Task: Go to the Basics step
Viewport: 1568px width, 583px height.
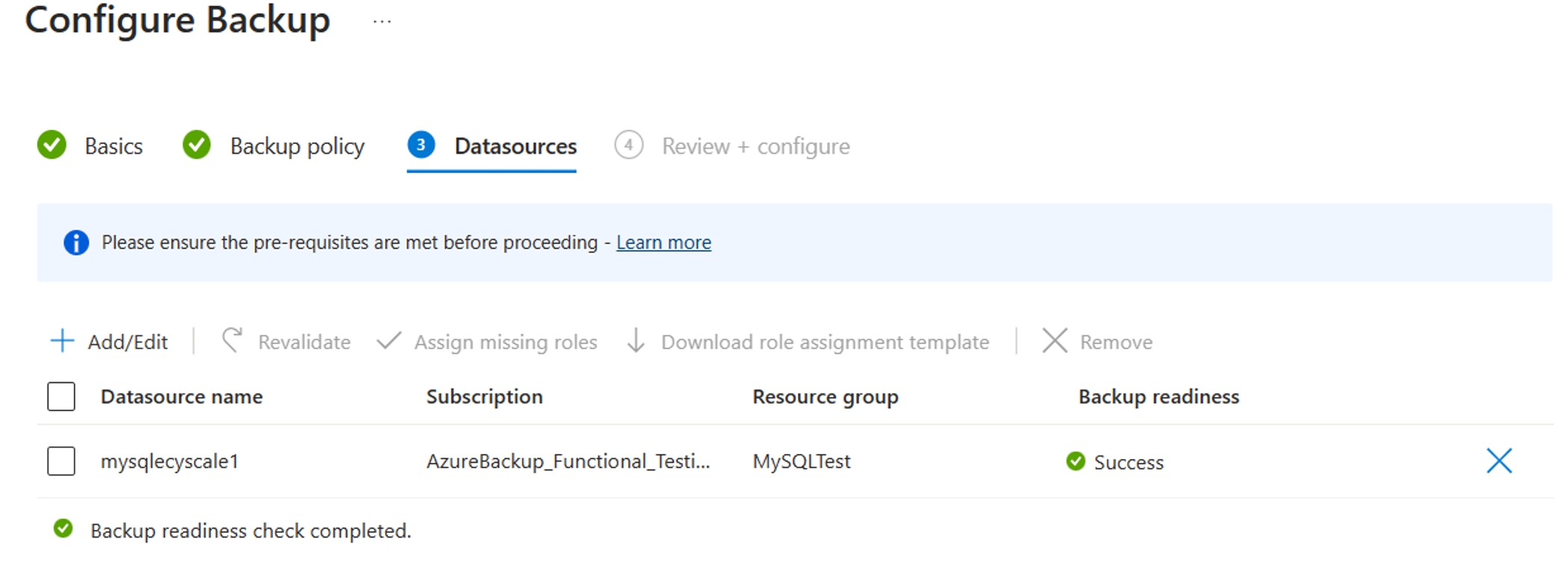Action: [x=90, y=146]
